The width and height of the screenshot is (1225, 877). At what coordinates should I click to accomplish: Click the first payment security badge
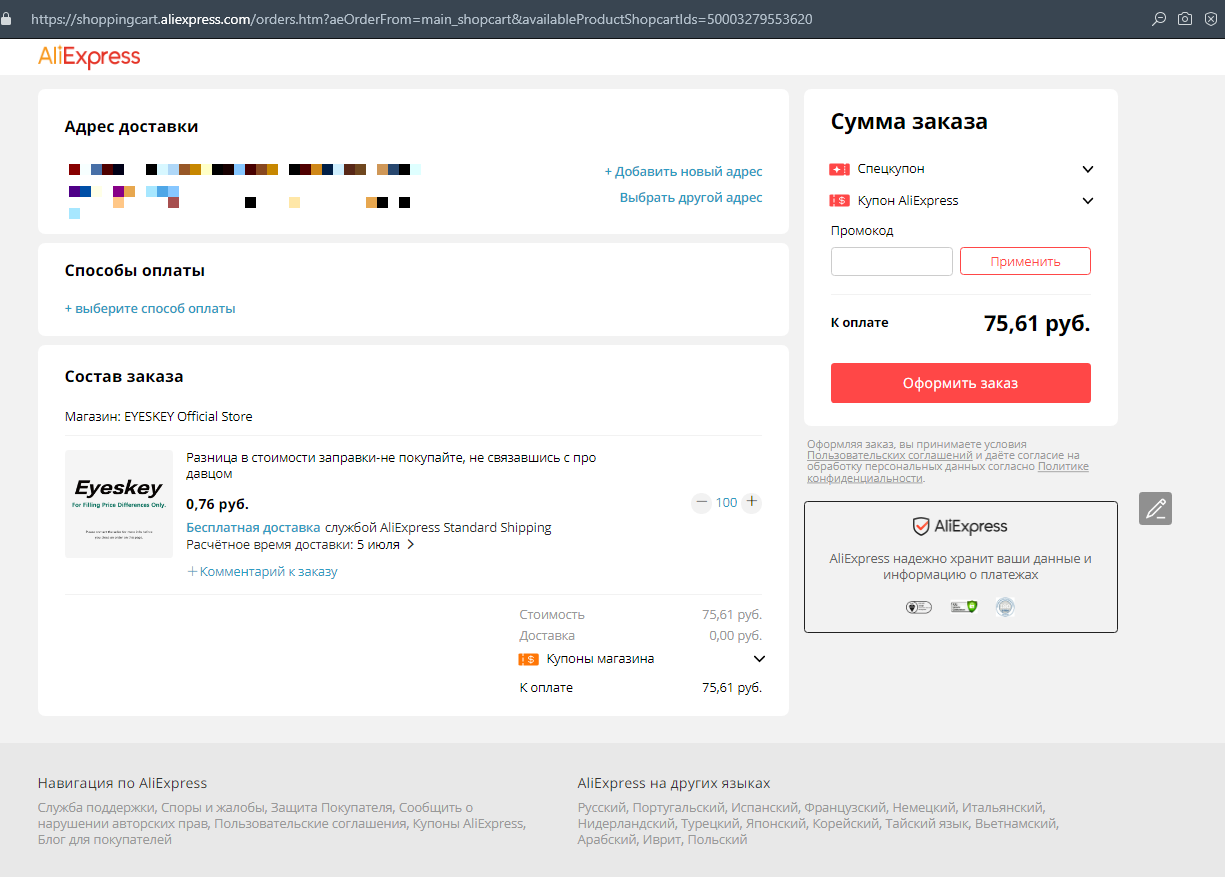[x=918, y=607]
